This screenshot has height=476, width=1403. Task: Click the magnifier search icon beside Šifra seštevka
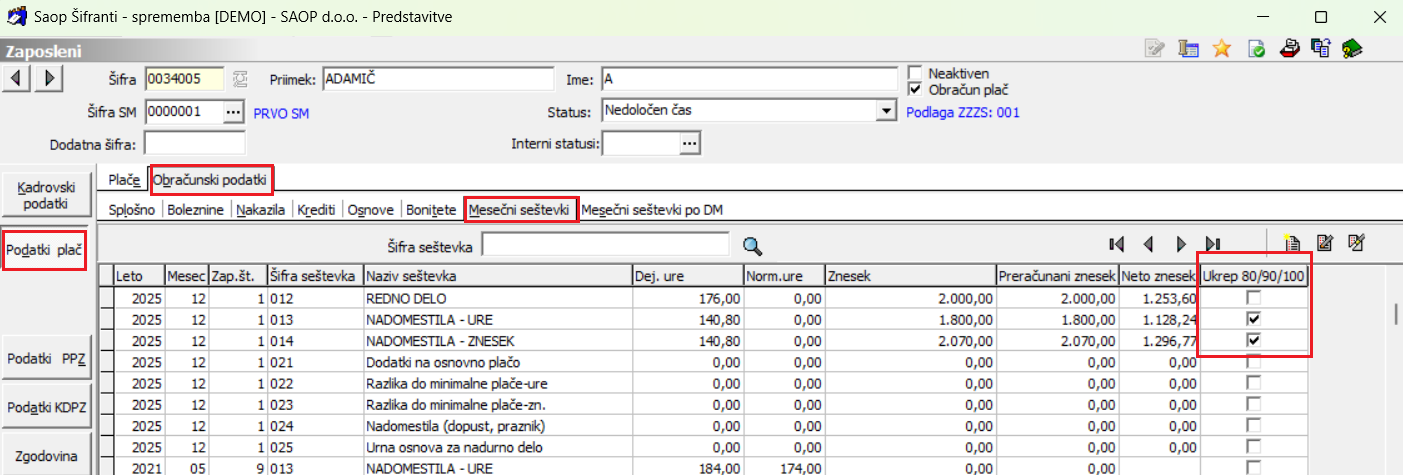click(x=752, y=245)
